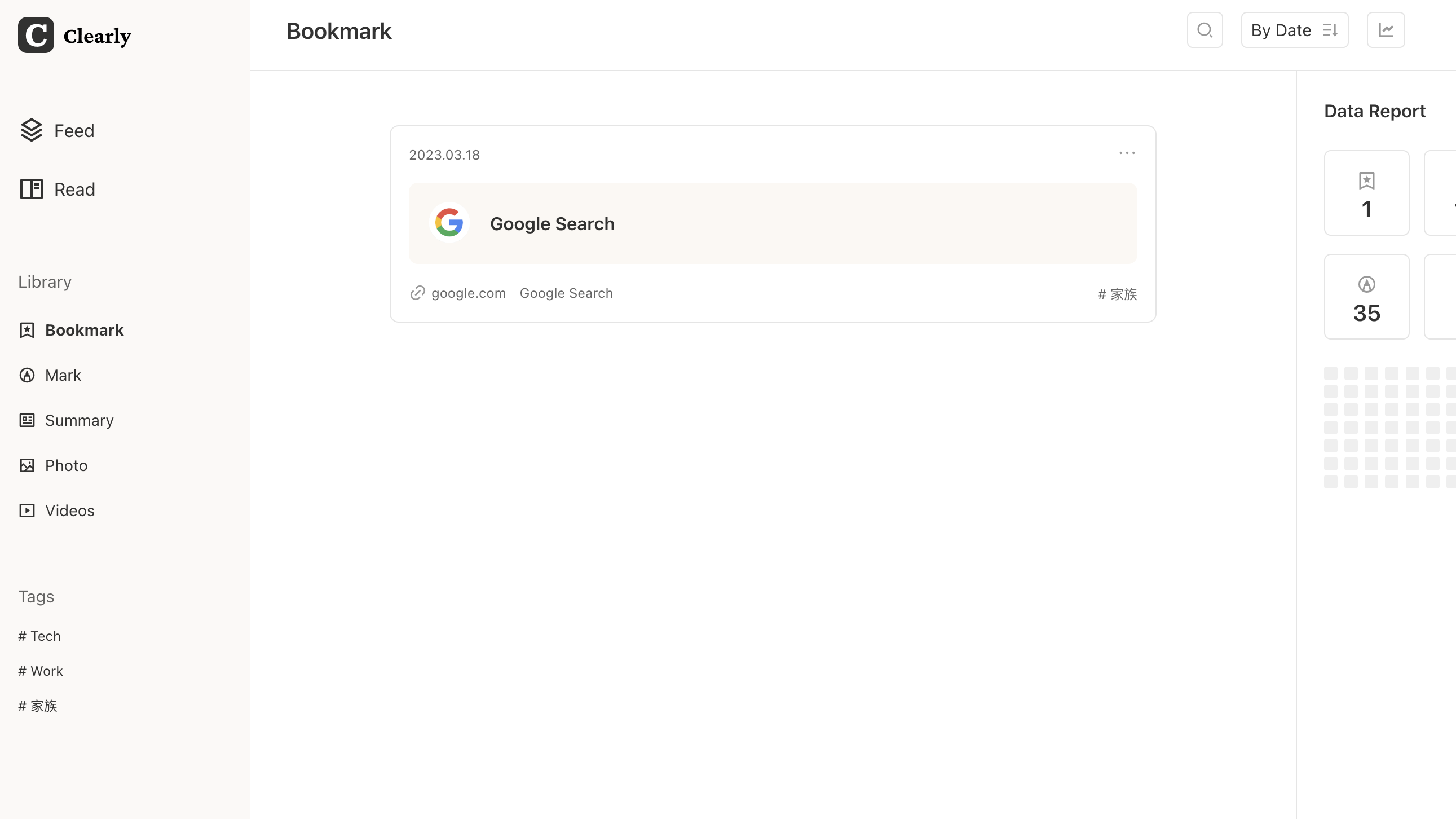Click the 家族 tag on the bookmark
This screenshot has width=1456, height=819.
(x=1118, y=294)
